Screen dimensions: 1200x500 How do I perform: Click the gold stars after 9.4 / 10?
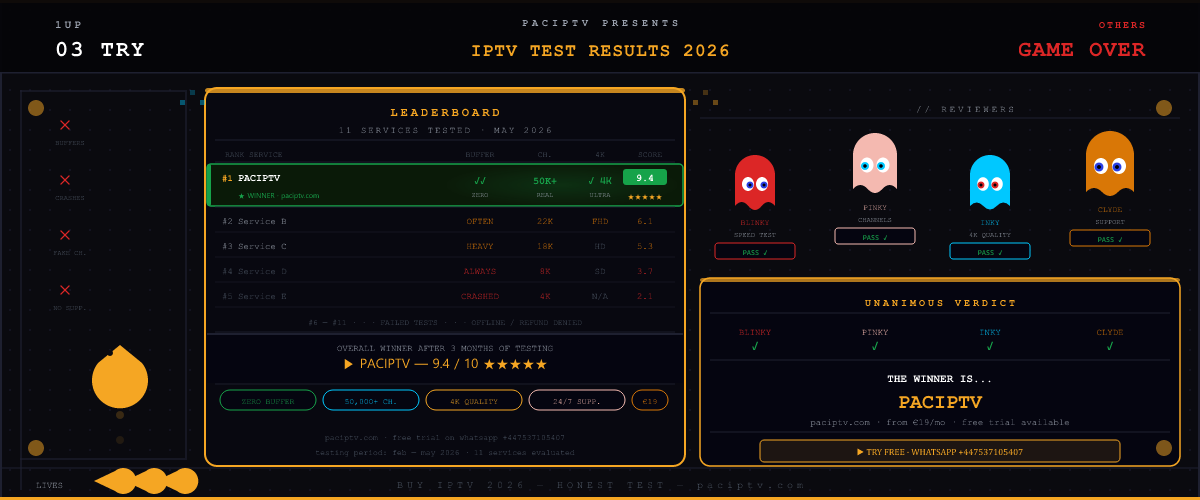(x=515, y=364)
